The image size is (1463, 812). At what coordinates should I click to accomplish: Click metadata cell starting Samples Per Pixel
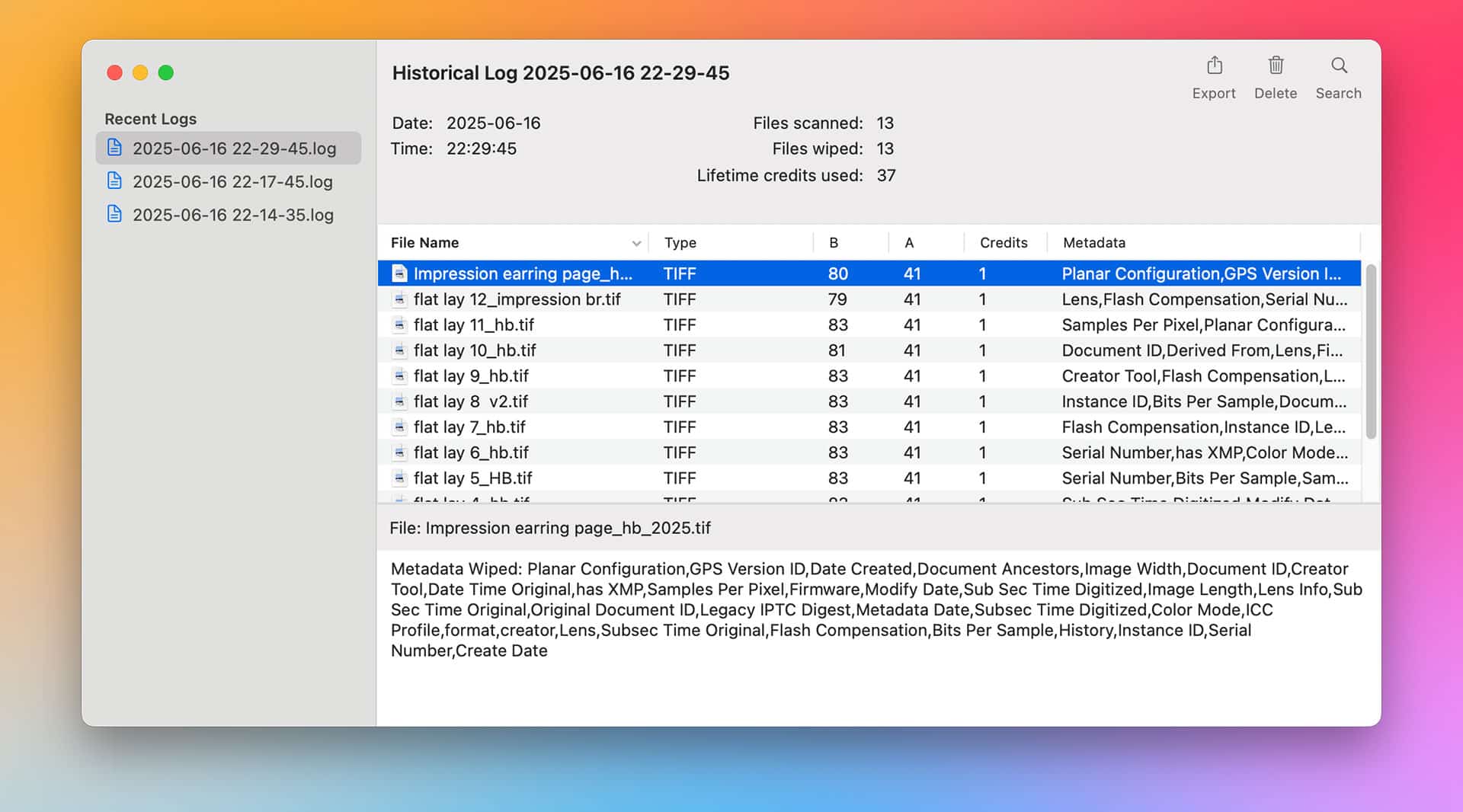click(x=1204, y=324)
